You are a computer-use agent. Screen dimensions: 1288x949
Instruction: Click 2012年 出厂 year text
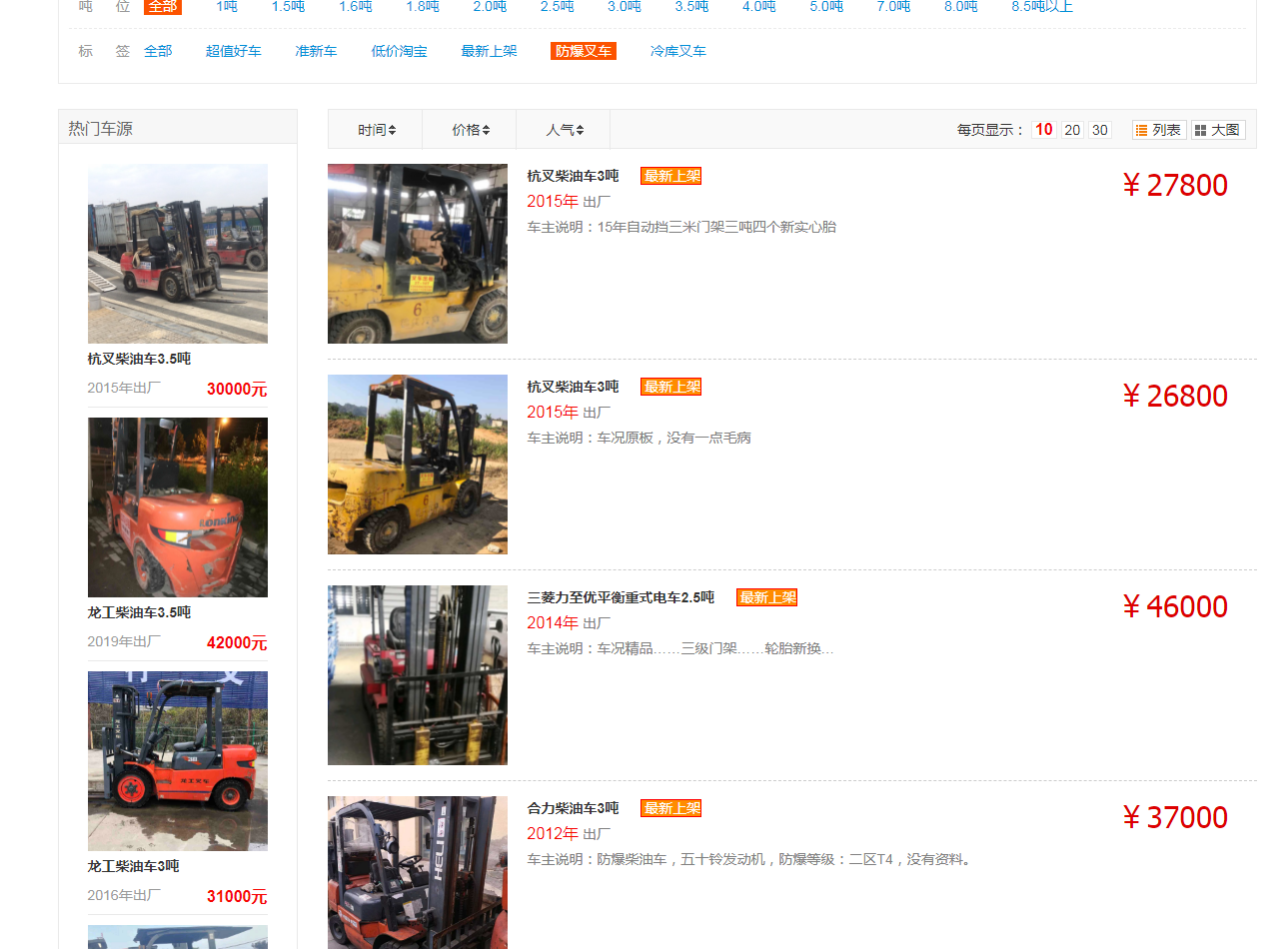[x=569, y=833]
